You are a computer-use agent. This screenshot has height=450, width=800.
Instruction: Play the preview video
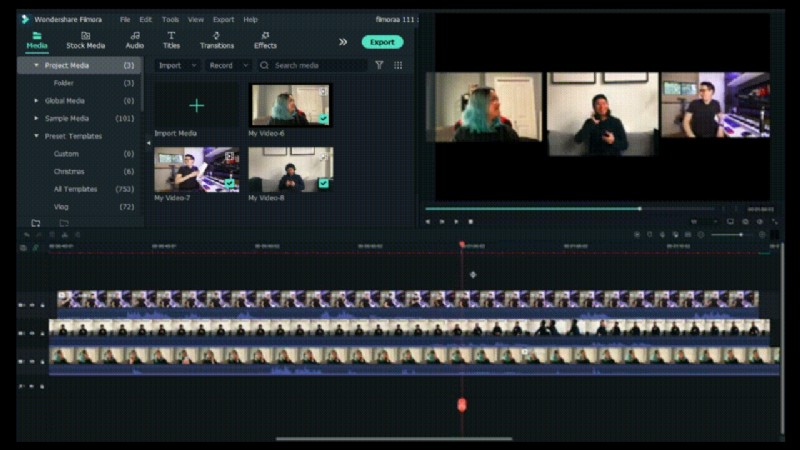[x=456, y=222]
